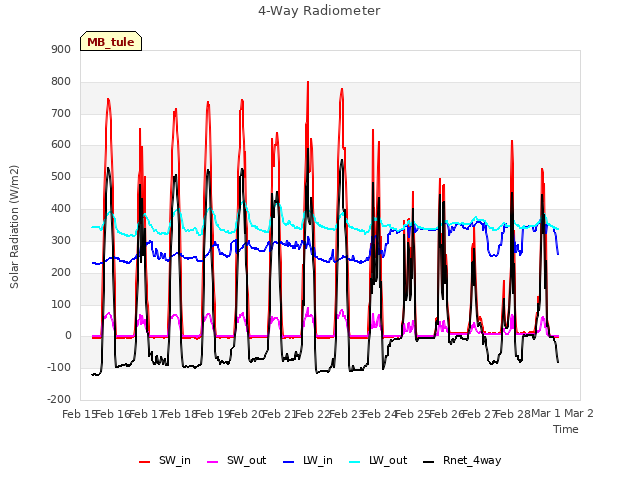The height and width of the screenshot is (480, 640).
Task: Click the Feb 24 x-axis label
Action: 380,414
